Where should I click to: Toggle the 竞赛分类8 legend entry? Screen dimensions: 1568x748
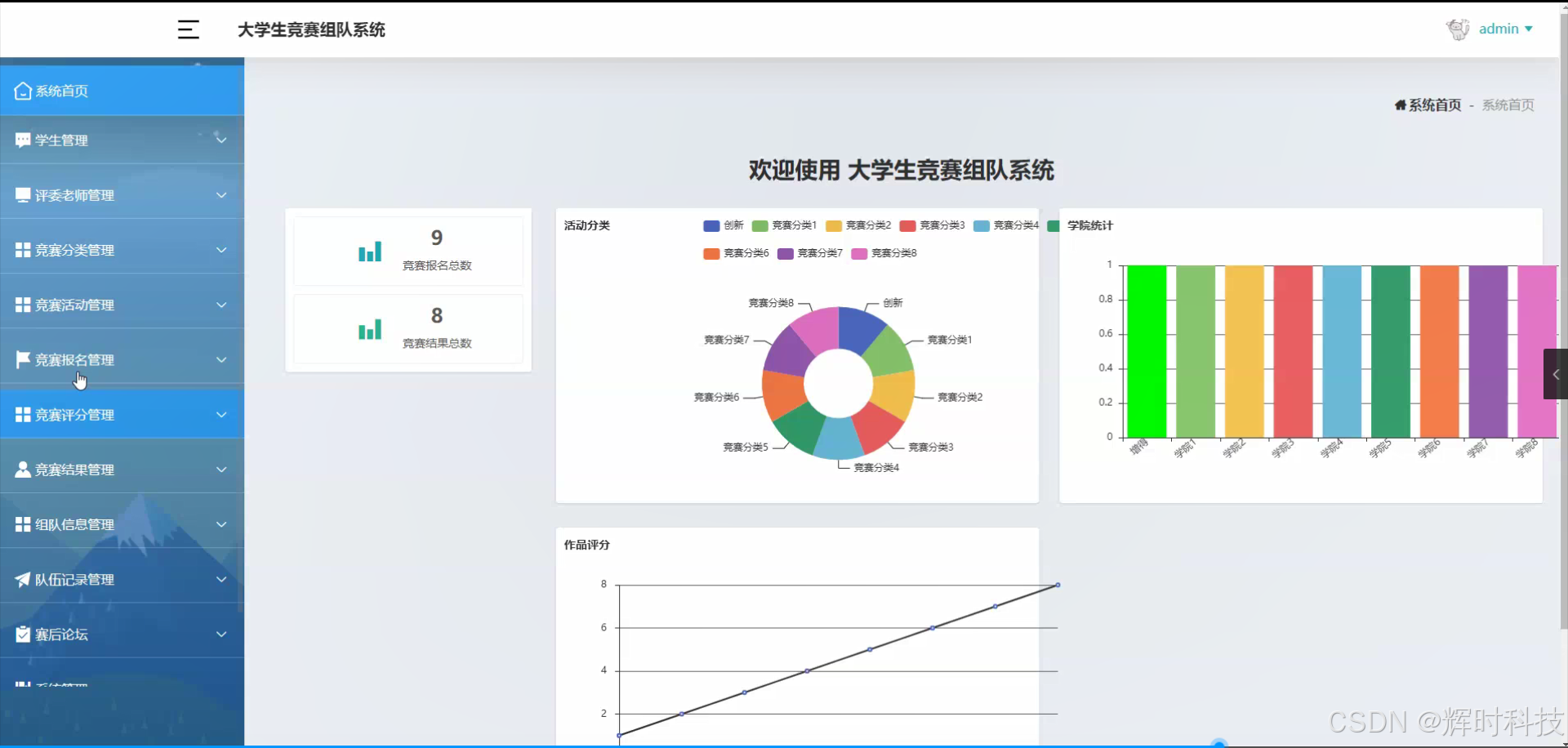point(884,253)
